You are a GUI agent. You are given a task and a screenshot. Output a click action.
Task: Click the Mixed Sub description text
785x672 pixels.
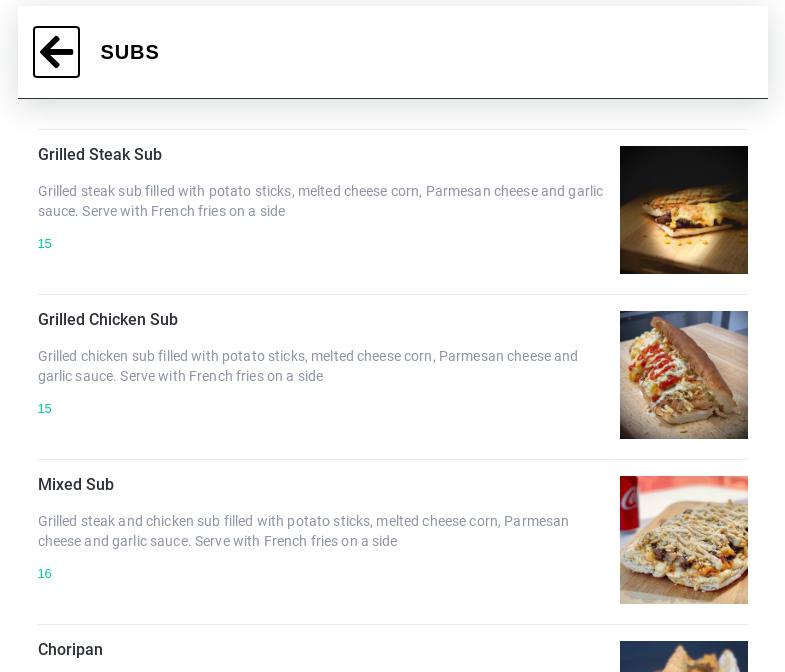(303, 531)
